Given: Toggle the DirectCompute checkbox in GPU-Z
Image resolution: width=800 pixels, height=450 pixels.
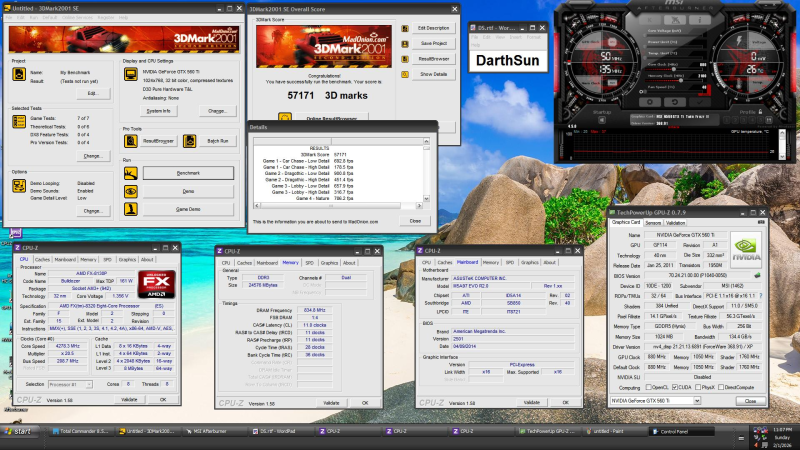Looking at the screenshot, I should pyautogui.click(x=721, y=387).
